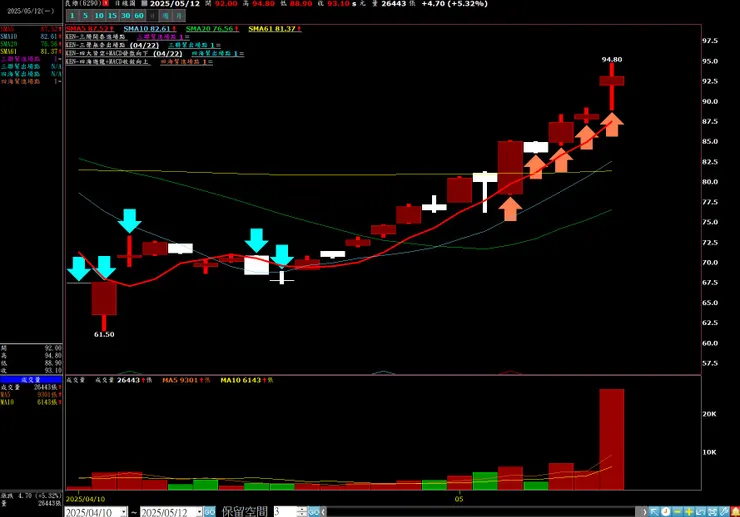Click the SMA20 row in left sidebar
The image size is (740, 517).
tap(31, 44)
